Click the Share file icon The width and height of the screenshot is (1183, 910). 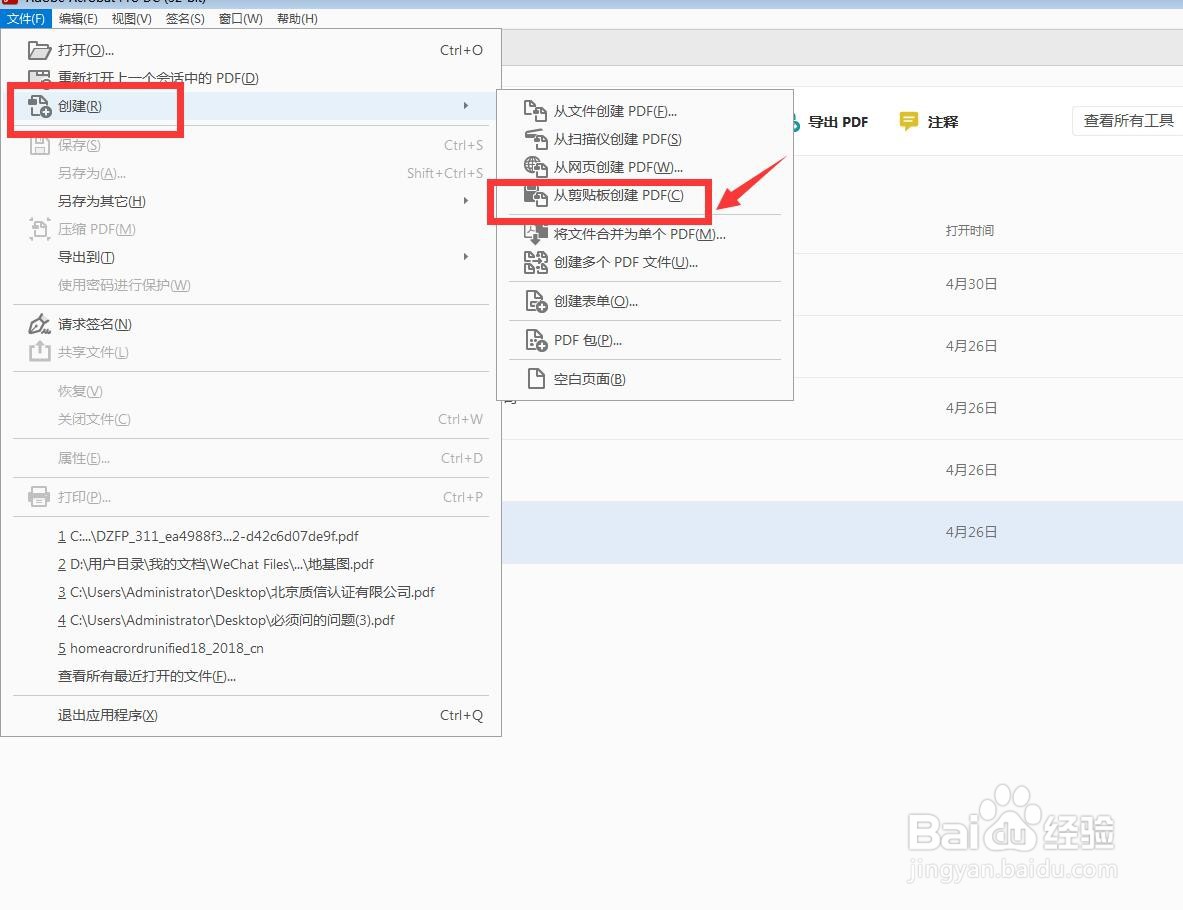(39, 352)
